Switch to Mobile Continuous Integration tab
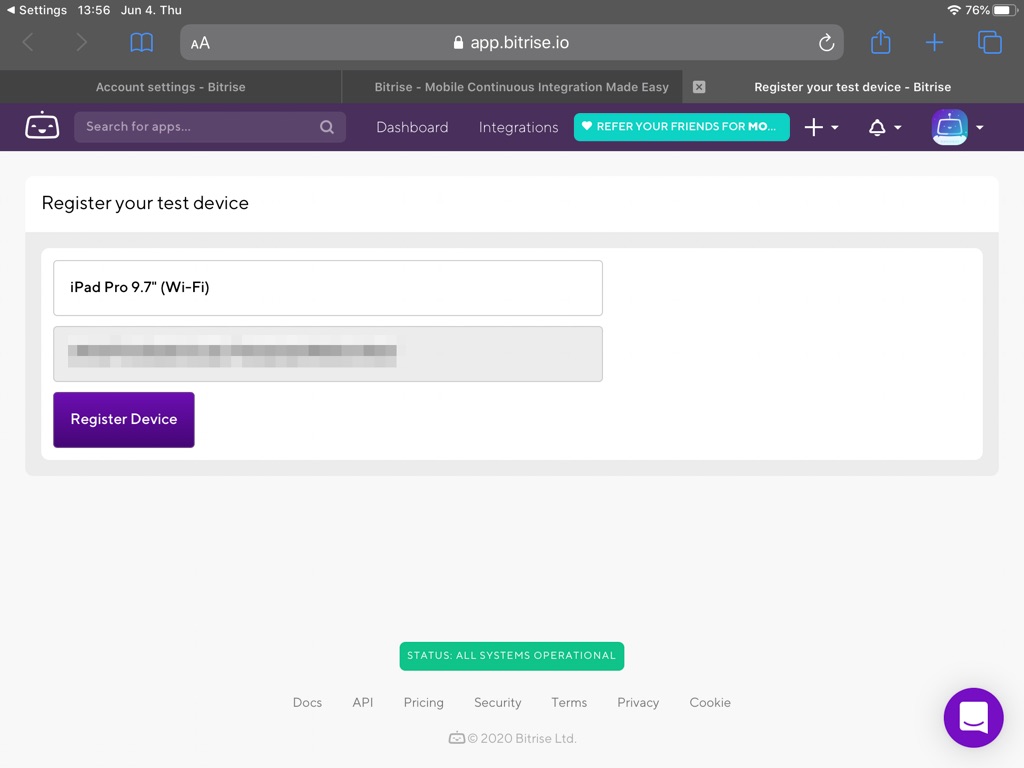This screenshot has width=1024, height=768. coord(521,87)
